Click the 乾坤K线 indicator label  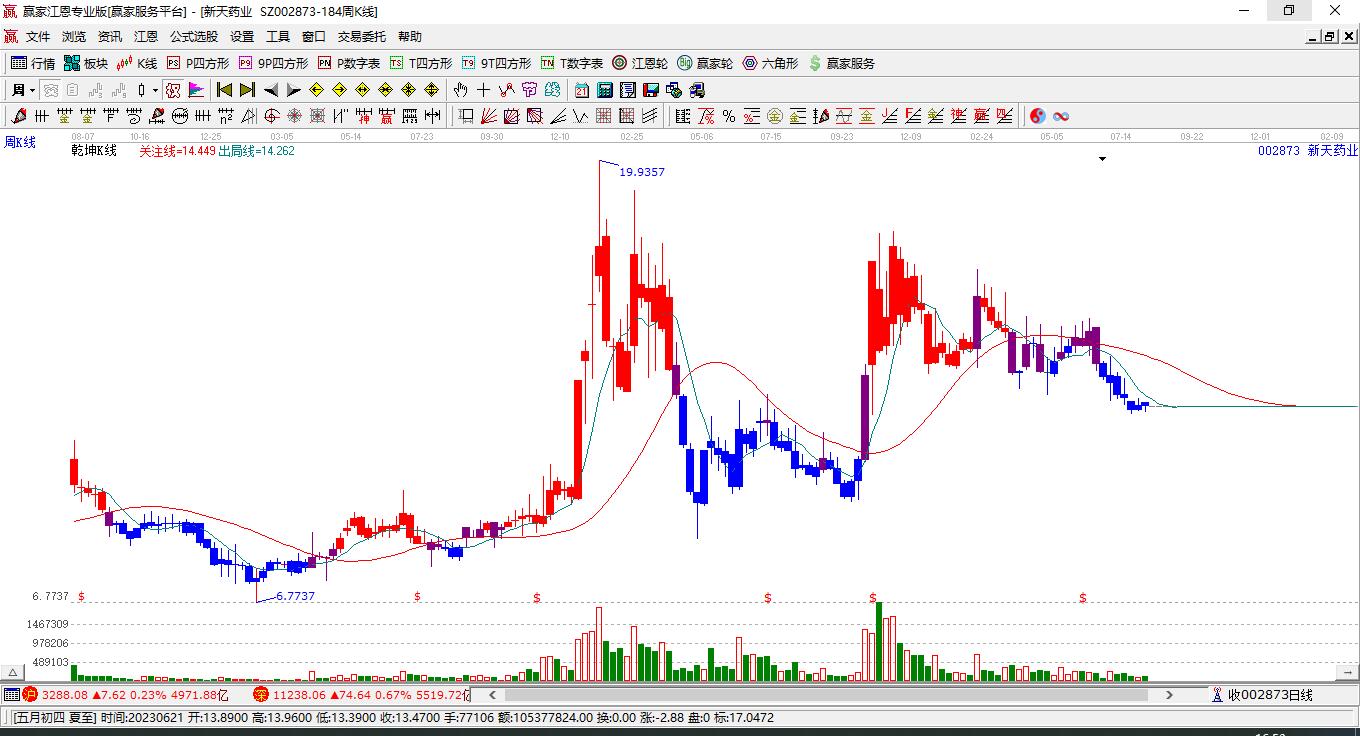point(93,151)
